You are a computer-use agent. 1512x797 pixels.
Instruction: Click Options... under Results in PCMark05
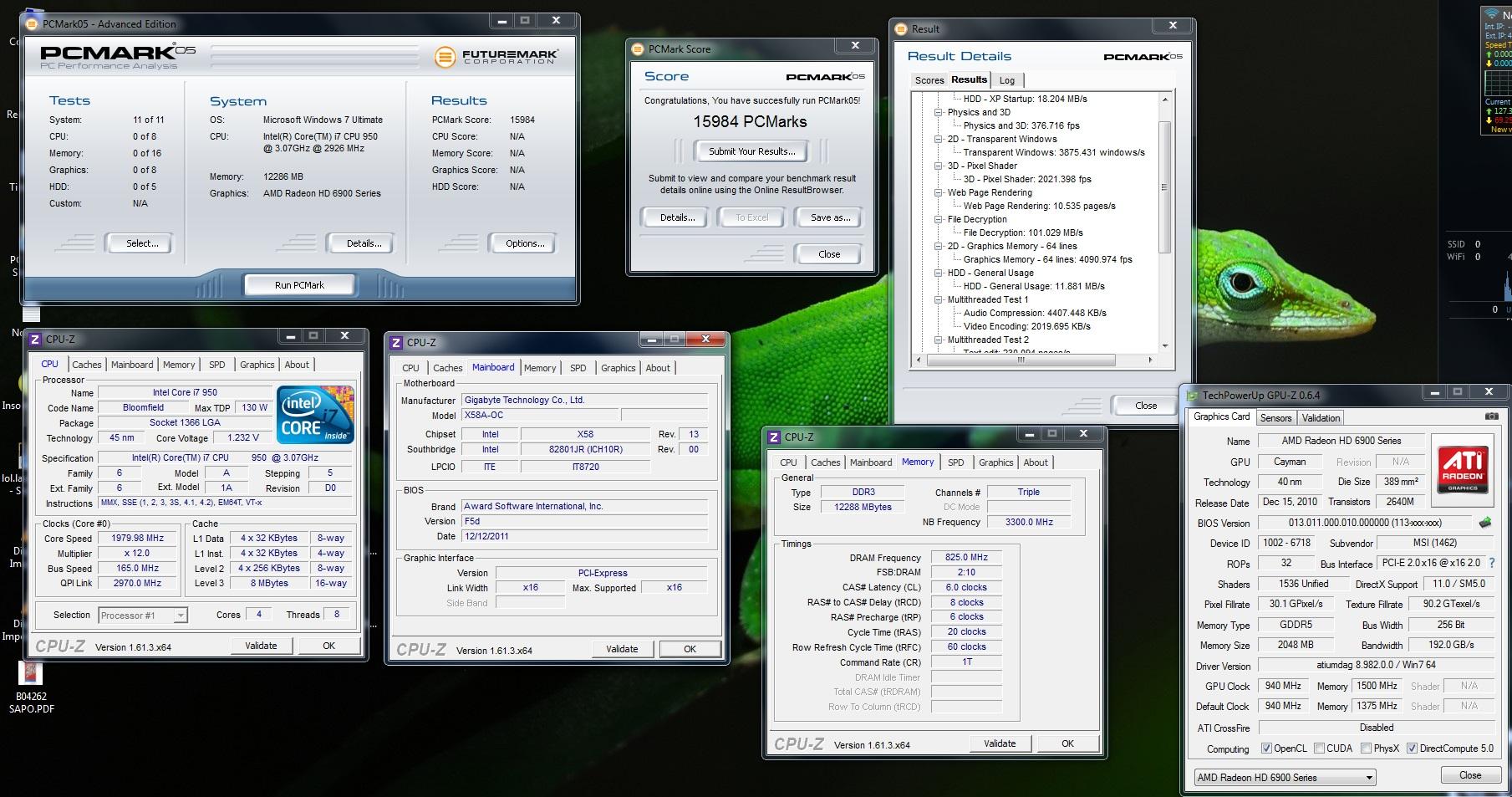(x=524, y=243)
